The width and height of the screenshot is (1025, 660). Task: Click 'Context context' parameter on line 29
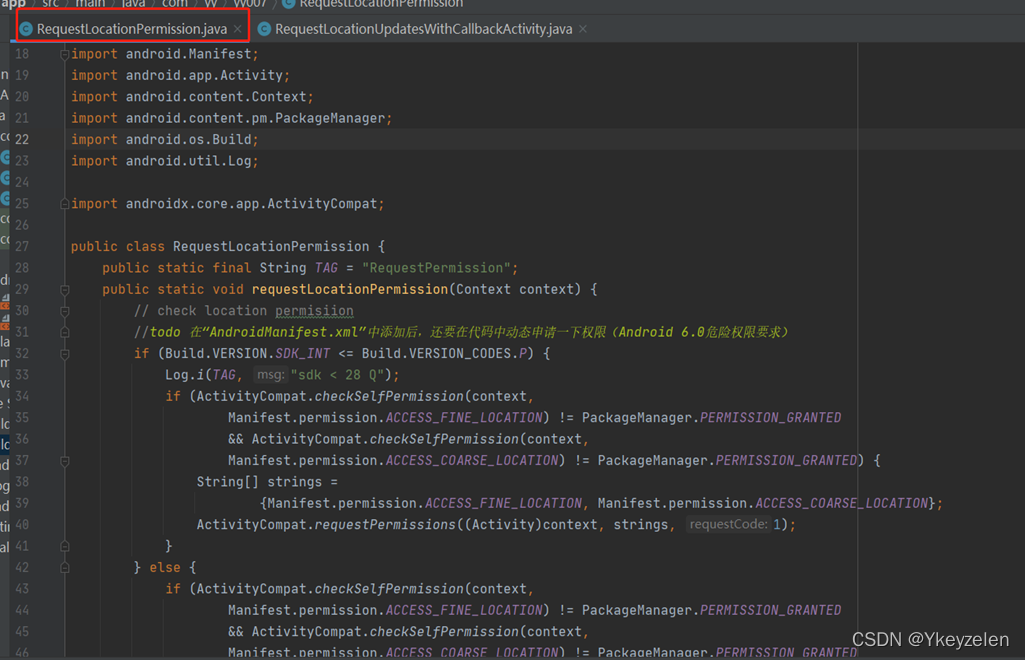point(518,289)
